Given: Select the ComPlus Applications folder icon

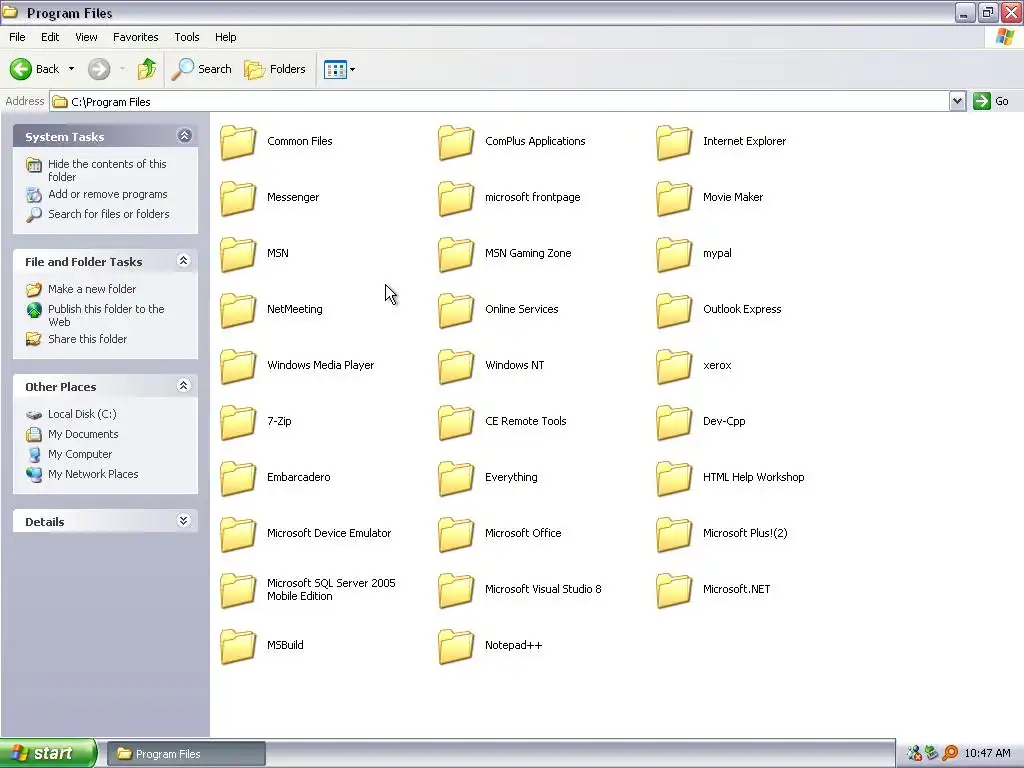Looking at the screenshot, I should coord(456,142).
